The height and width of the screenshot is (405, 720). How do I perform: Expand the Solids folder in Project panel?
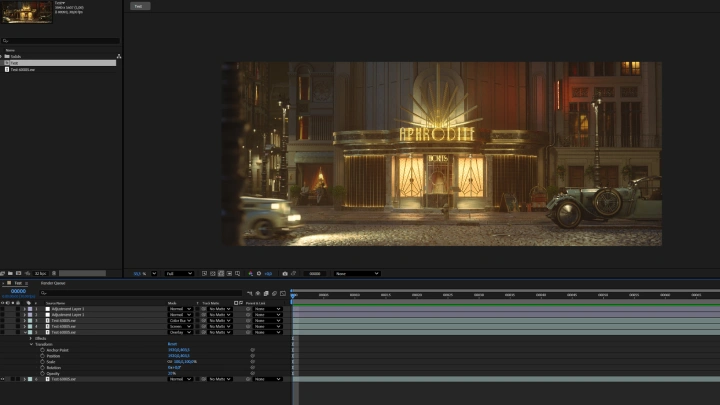pyautogui.click(x=3, y=56)
